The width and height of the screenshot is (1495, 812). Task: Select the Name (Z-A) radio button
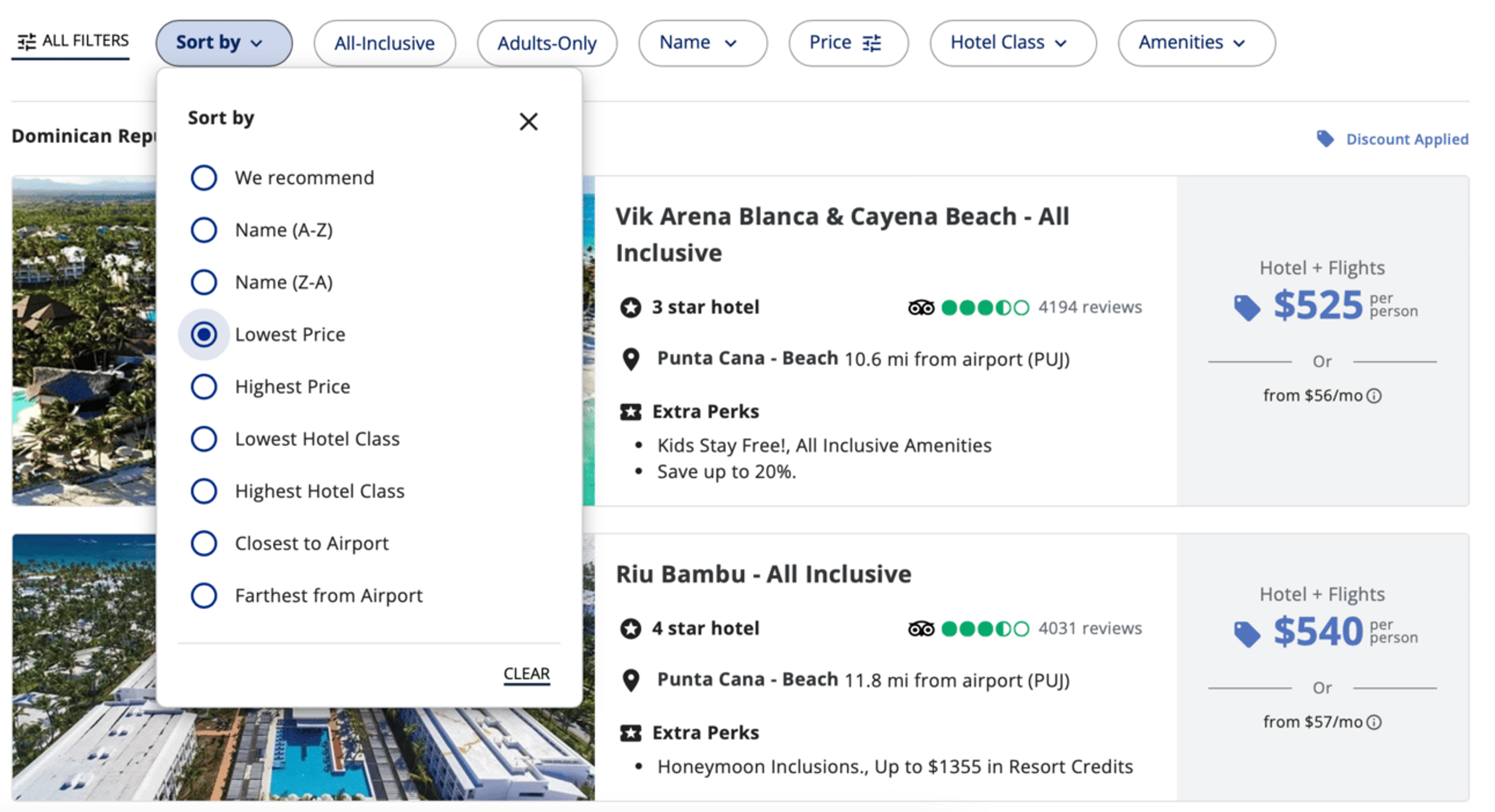tap(204, 282)
